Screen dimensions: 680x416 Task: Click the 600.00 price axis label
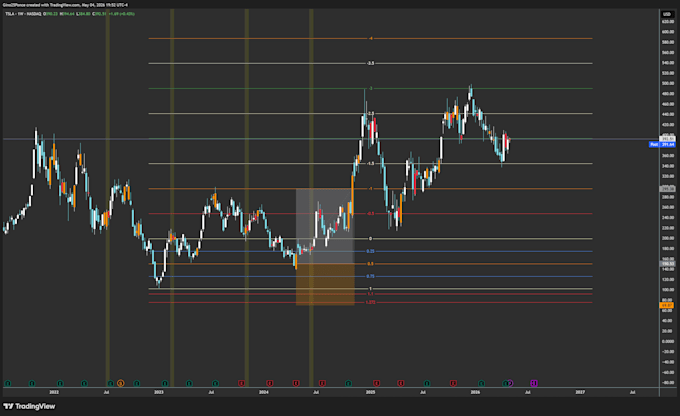coord(668,32)
